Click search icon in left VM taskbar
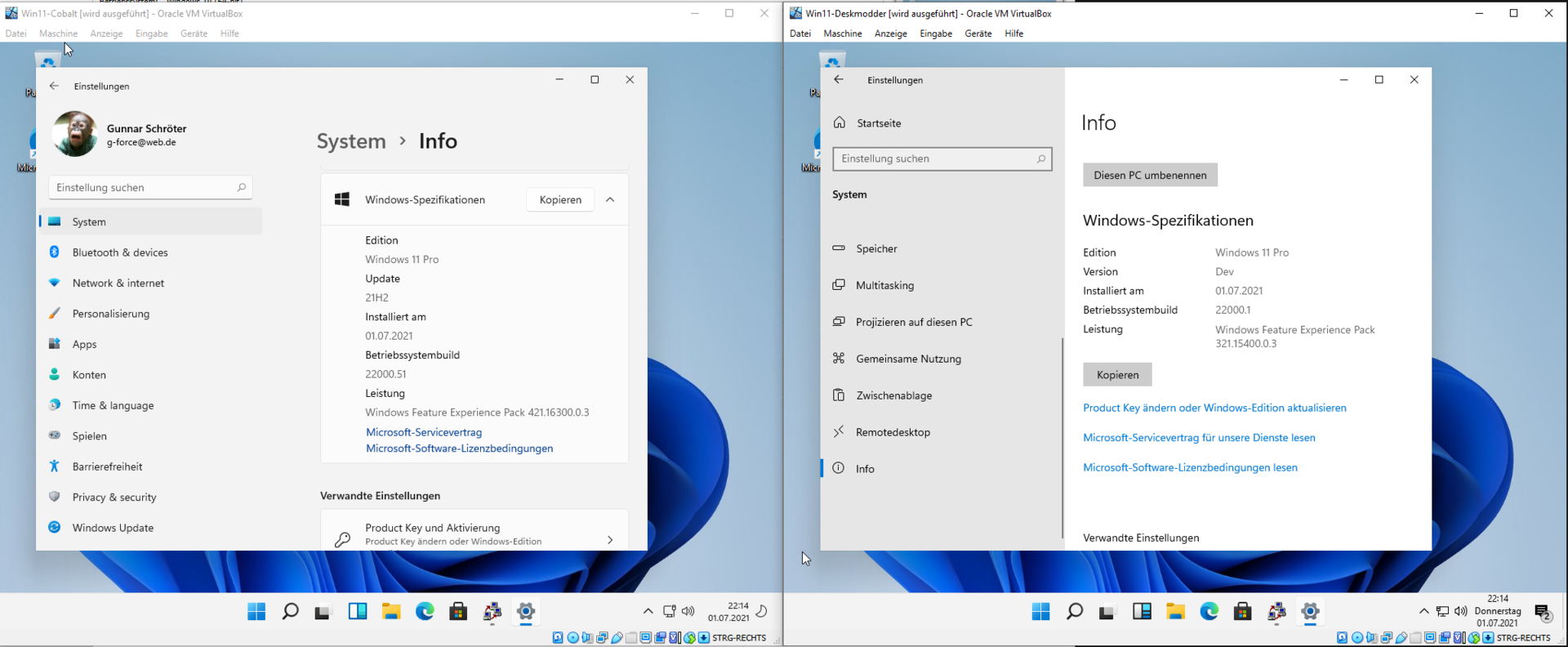Screen dimensions: 1568x647 (x=290, y=611)
